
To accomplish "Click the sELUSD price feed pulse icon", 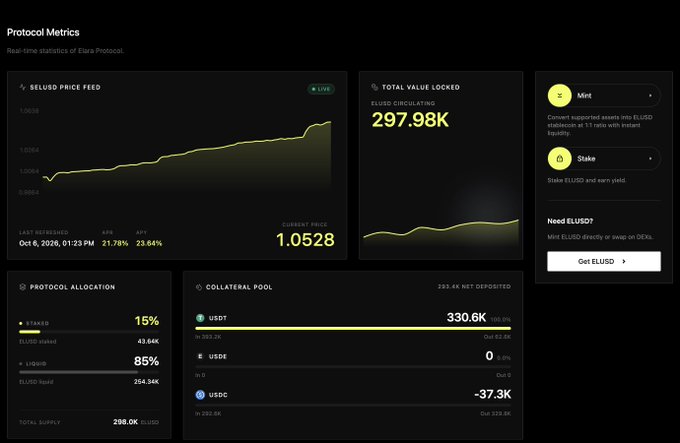I will [x=23, y=87].
